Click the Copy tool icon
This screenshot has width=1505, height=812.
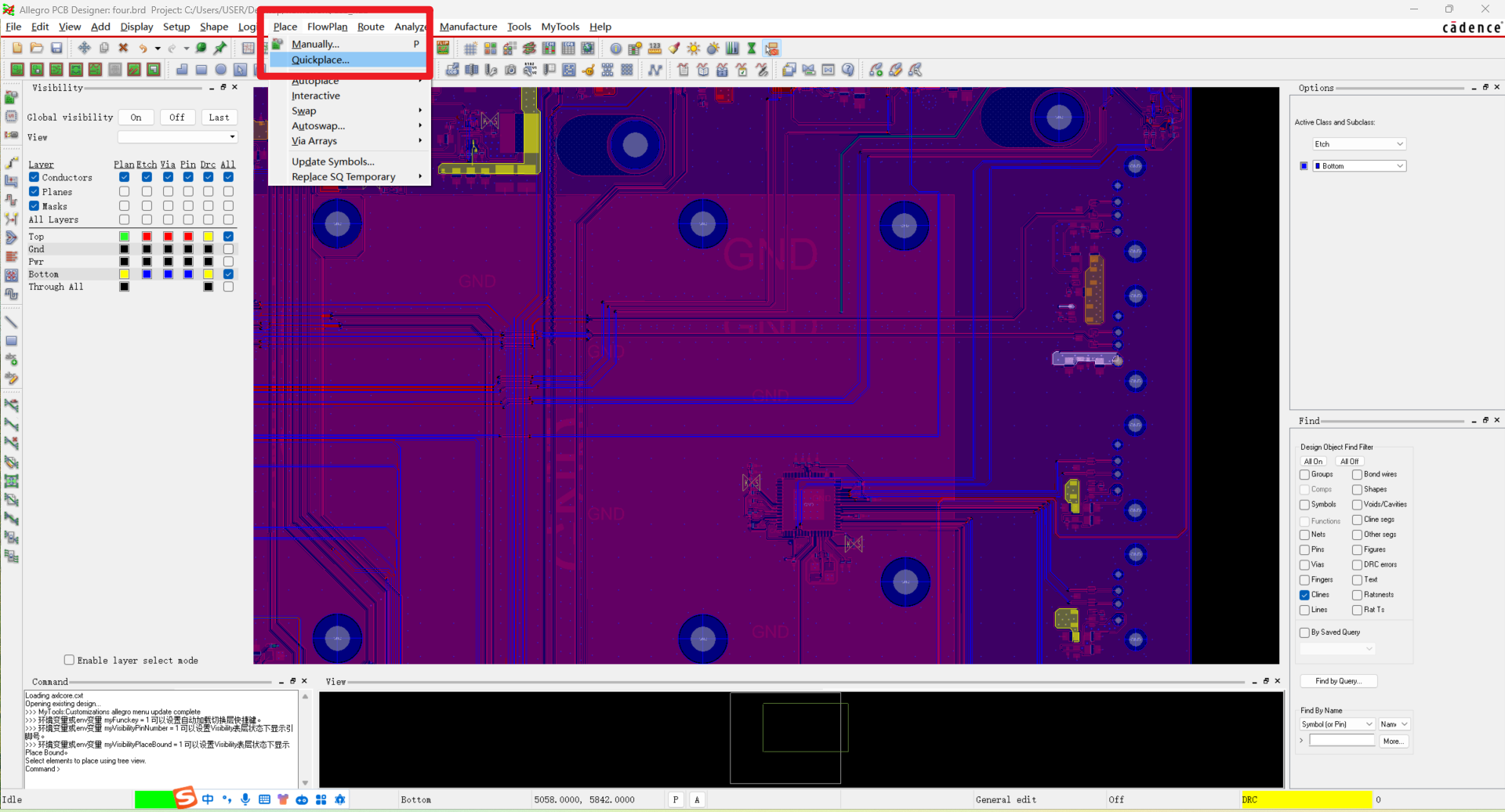coord(103,49)
